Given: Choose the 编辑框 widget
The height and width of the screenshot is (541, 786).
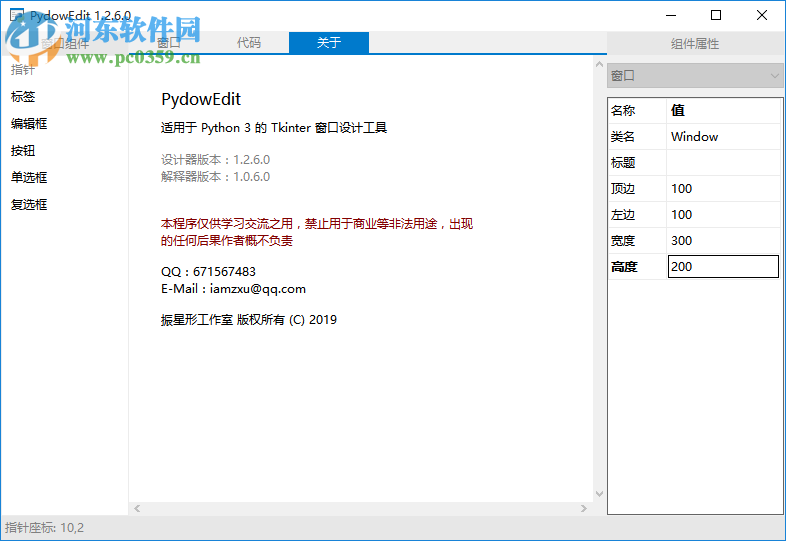Looking at the screenshot, I should 29,124.
